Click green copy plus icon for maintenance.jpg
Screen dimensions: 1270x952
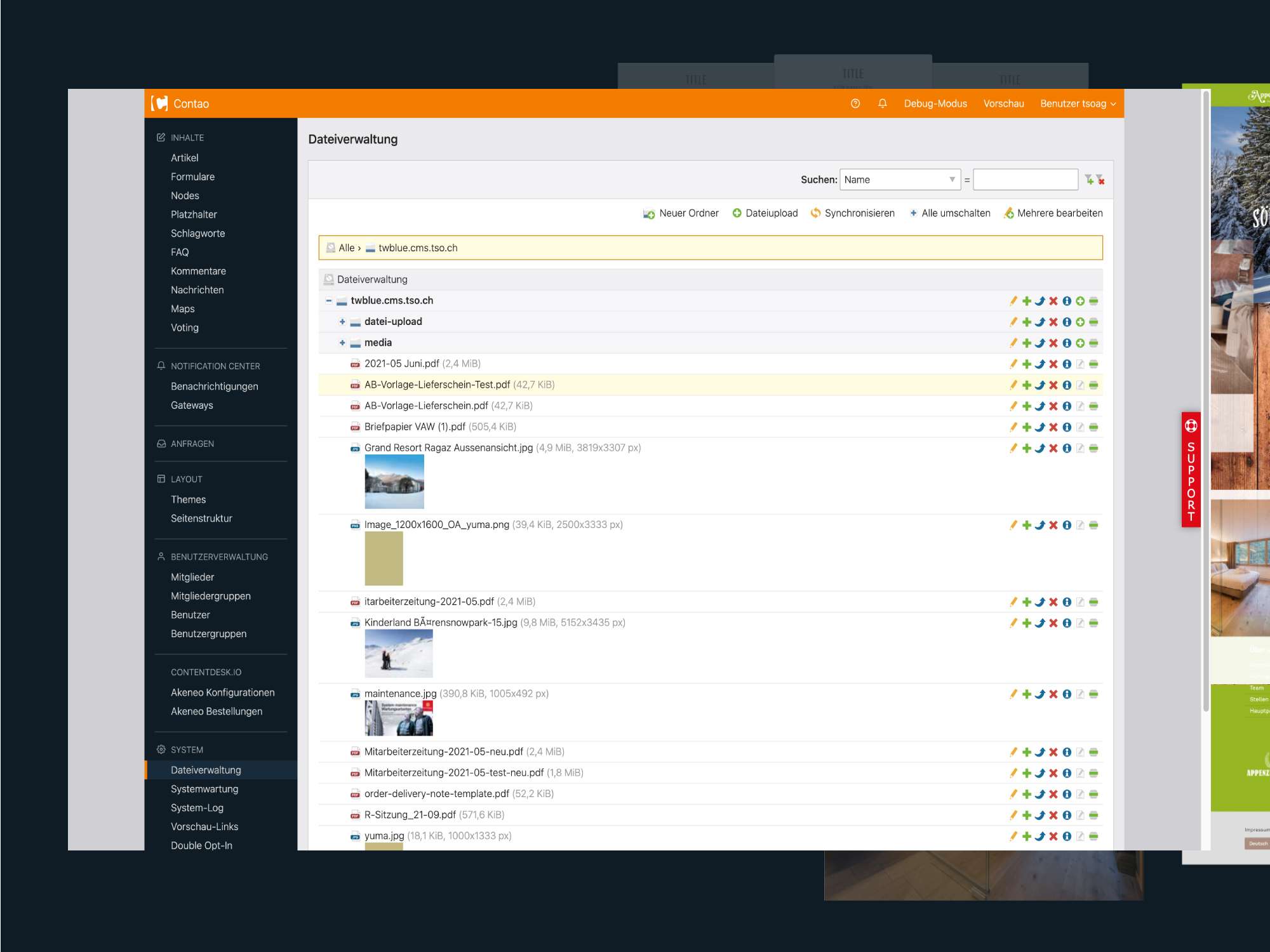1027,694
